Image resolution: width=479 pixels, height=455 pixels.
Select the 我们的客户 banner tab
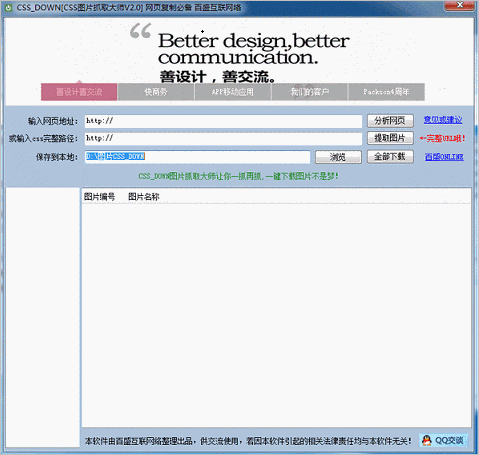tap(310, 92)
